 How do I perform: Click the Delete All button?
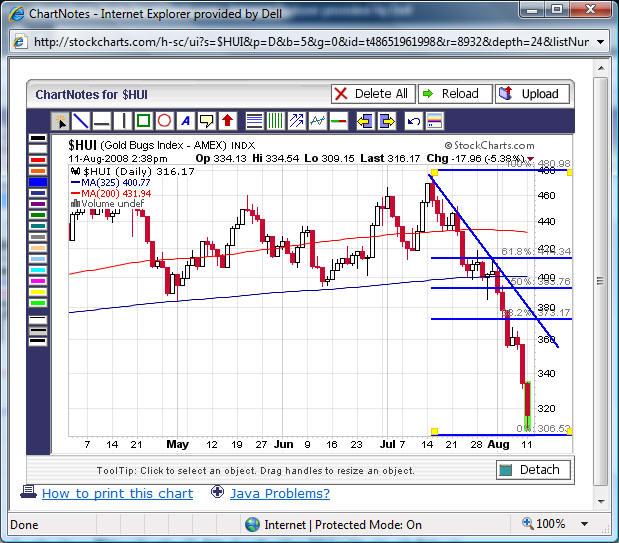[x=373, y=94]
